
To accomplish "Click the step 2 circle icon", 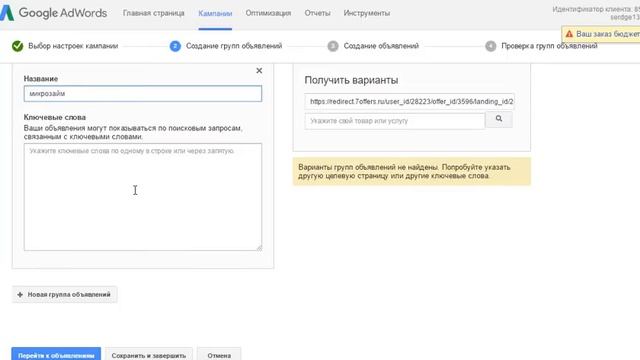I will click(x=175, y=46).
